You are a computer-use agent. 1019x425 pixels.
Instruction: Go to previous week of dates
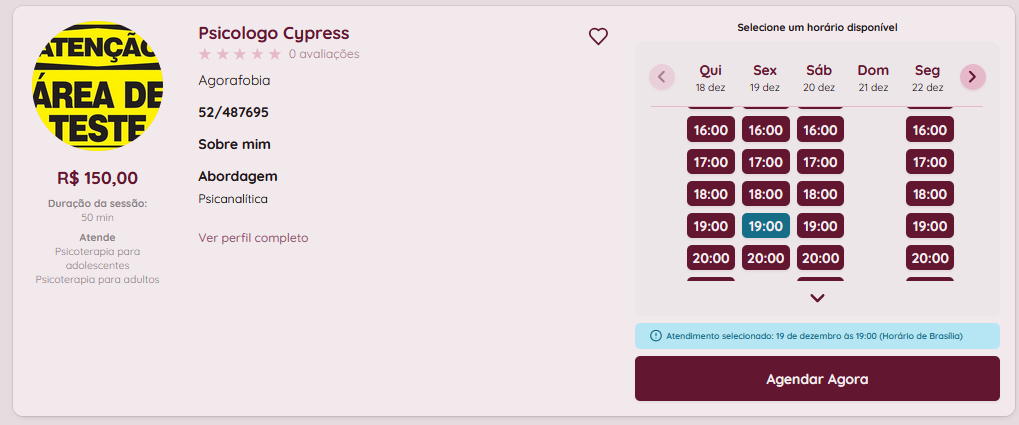click(x=662, y=76)
